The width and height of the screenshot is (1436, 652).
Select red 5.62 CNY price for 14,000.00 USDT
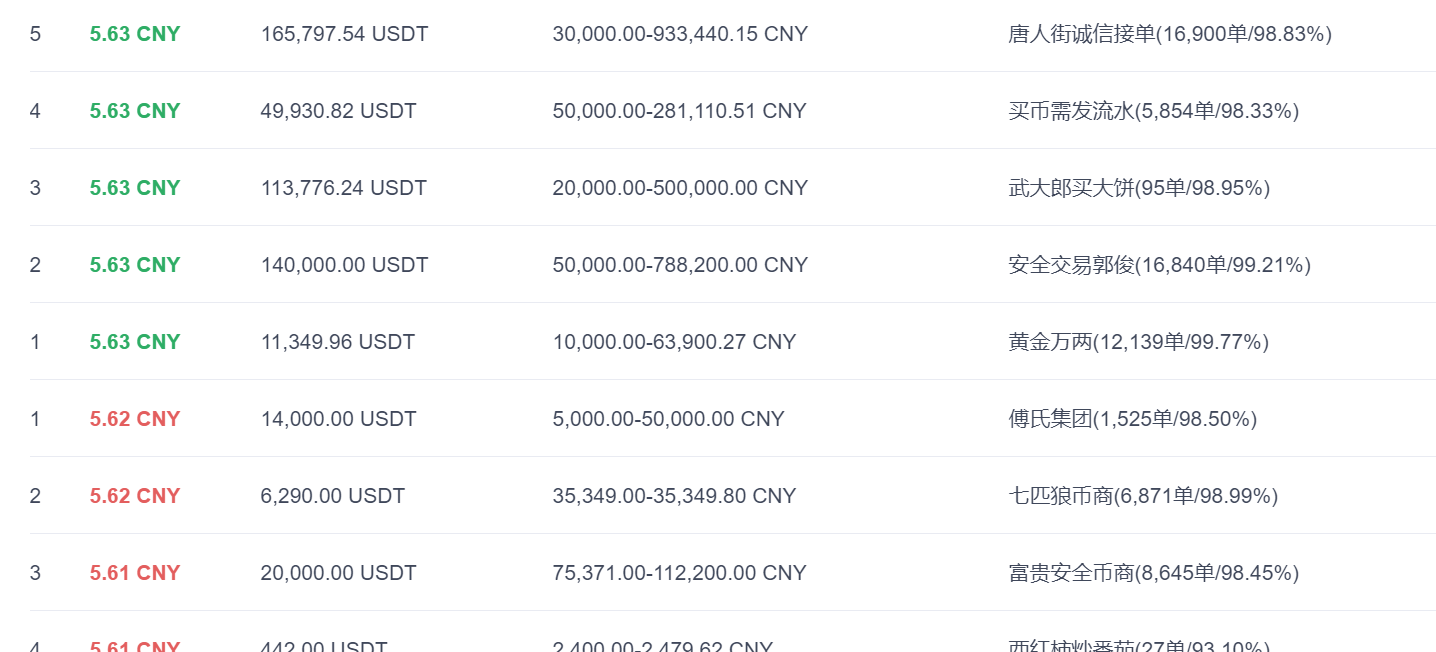135,419
